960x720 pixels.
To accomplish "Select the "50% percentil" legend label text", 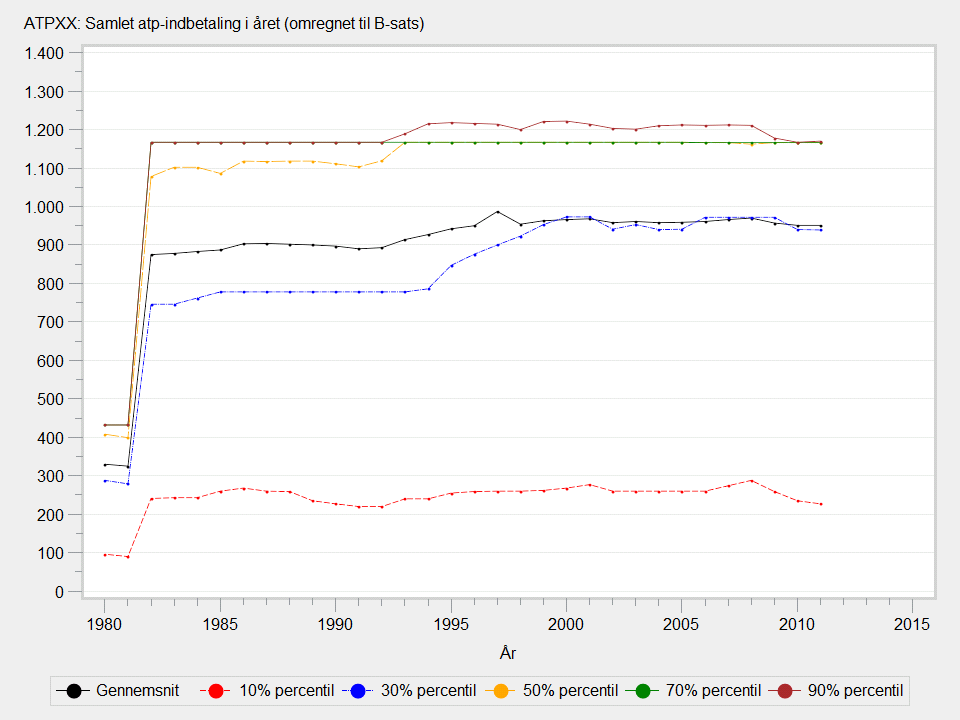I will click(568, 691).
